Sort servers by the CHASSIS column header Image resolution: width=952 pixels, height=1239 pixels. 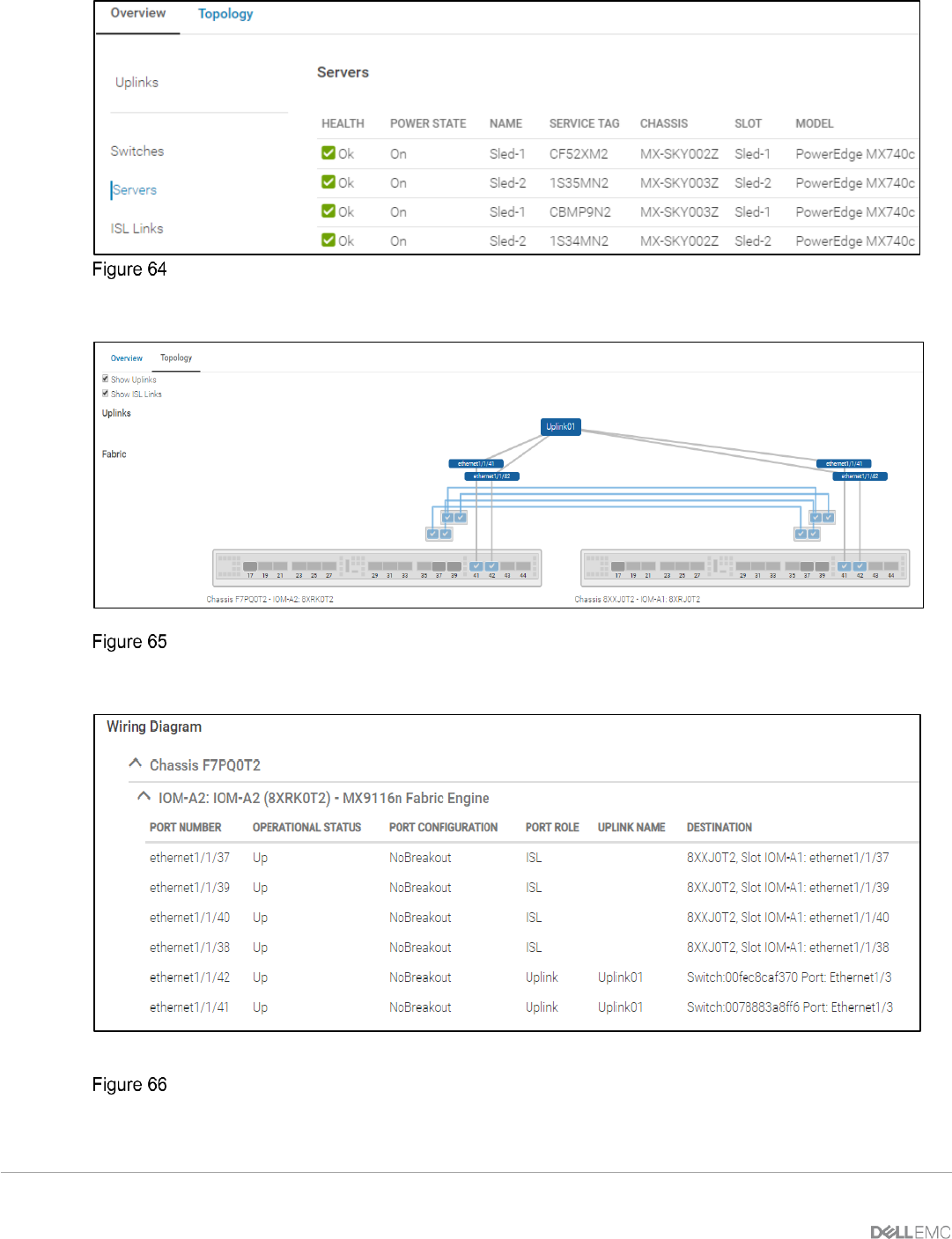664,123
